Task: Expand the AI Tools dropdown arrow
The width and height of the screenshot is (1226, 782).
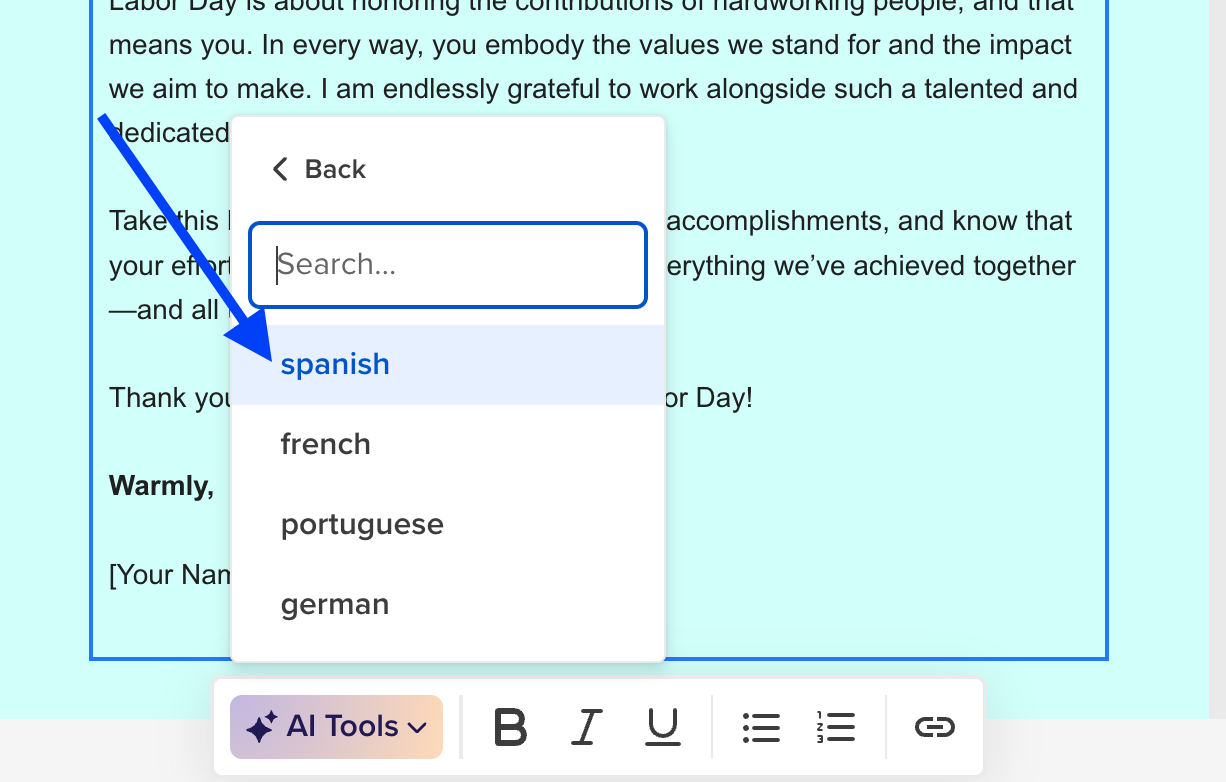Action: tap(418, 728)
